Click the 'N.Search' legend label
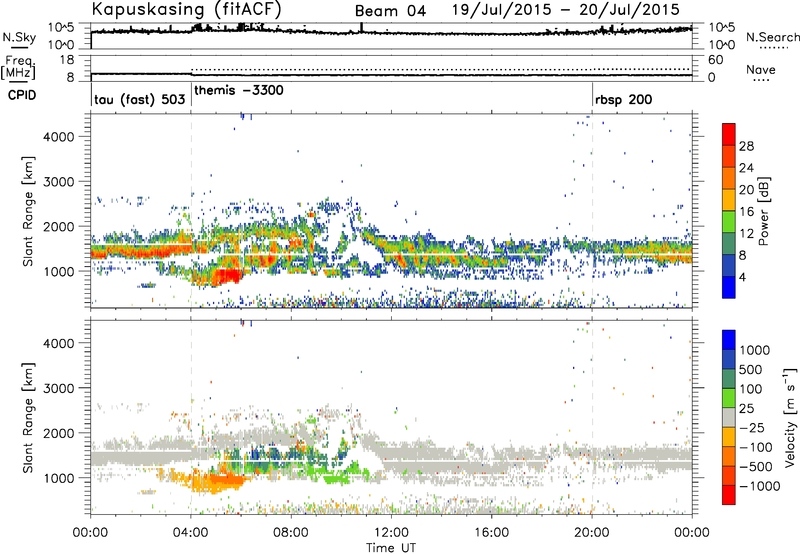This screenshot has width=800, height=554. 772,37
